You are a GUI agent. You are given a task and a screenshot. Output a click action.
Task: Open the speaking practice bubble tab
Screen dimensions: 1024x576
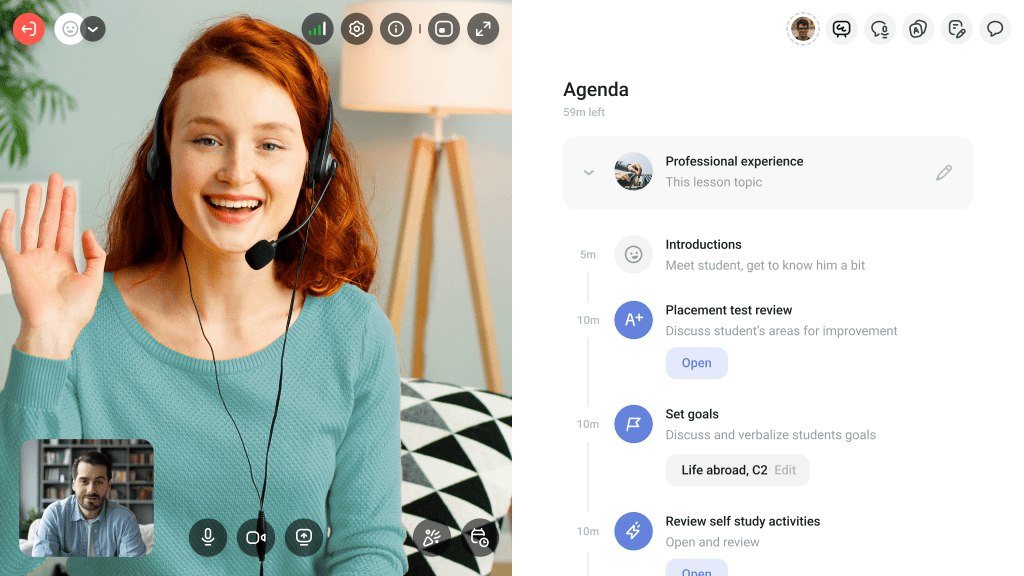click(880, 29)
